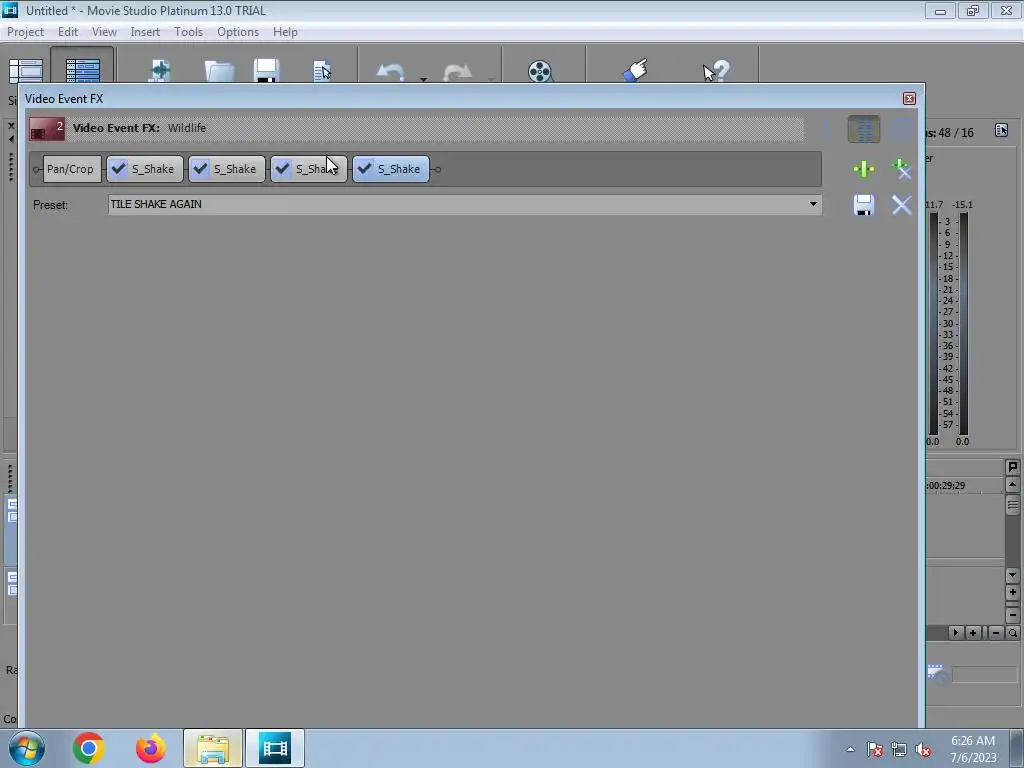
Task: Save the current preset with floppy icon
Action: [863, 205]
